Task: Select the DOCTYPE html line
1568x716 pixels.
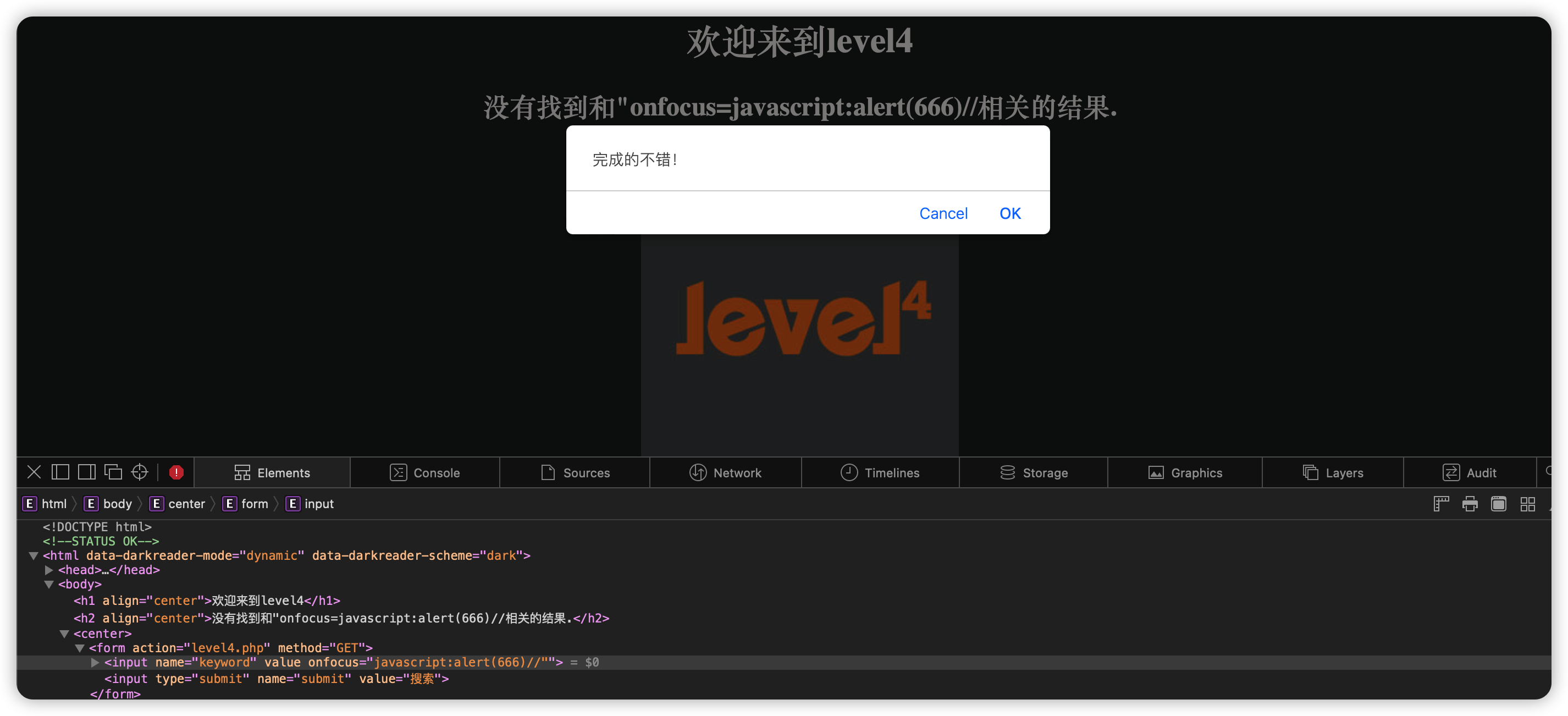Action: (x=97, y=527)
